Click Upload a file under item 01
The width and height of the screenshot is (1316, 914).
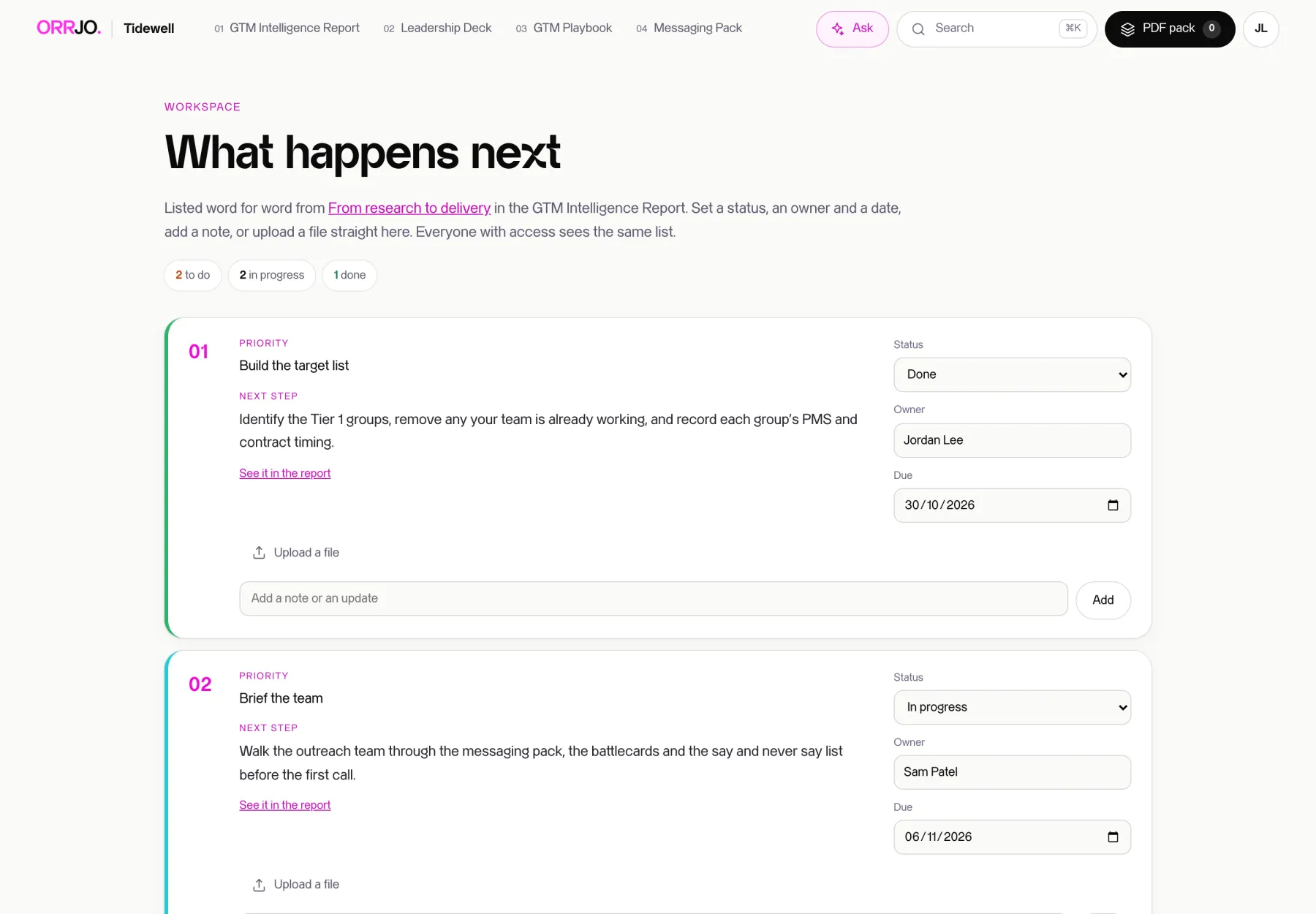coord(296,553)
